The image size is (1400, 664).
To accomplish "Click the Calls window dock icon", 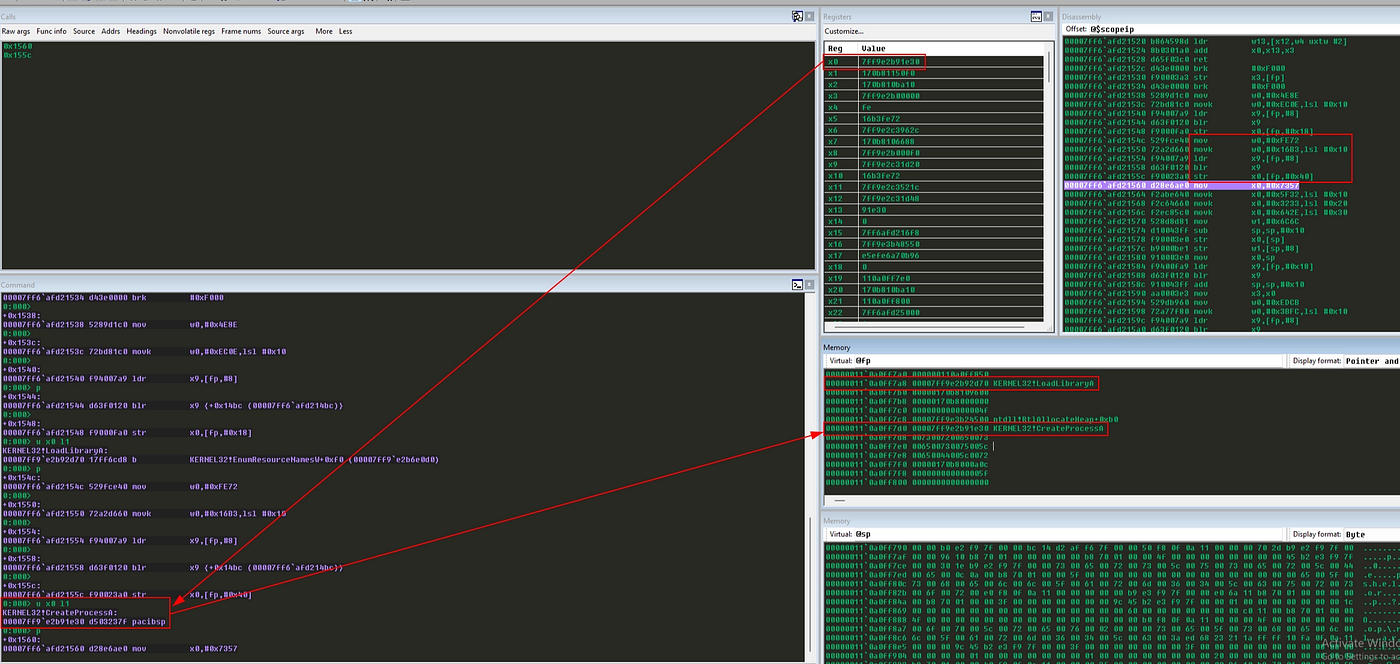I will tap(797, 16).
